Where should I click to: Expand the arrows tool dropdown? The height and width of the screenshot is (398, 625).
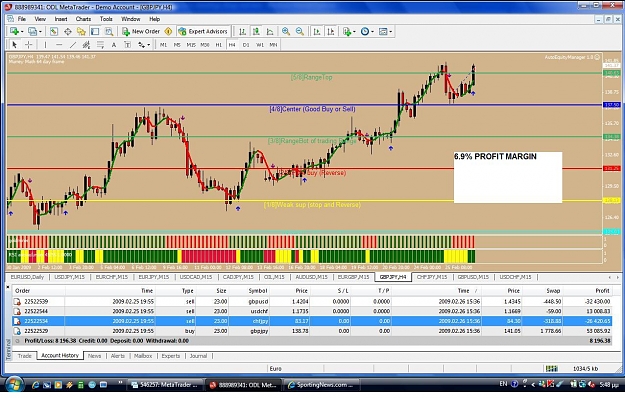(149, 45)
